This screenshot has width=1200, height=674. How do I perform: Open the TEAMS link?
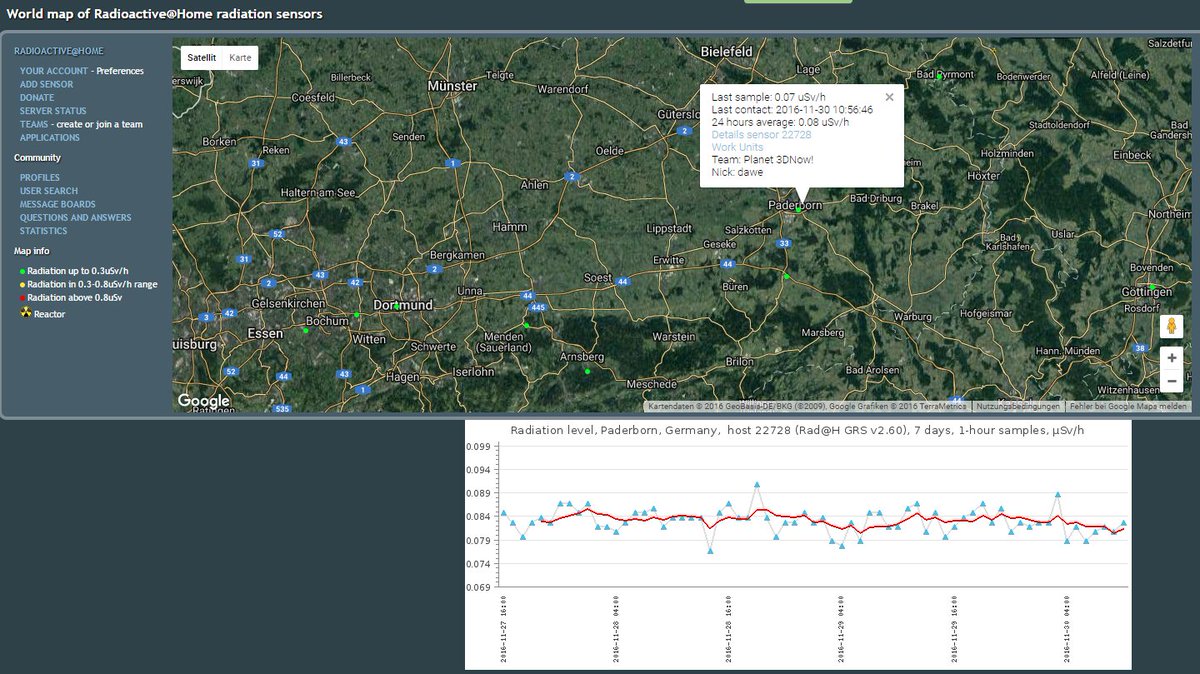pyautogui.click(x=34, y=125)
